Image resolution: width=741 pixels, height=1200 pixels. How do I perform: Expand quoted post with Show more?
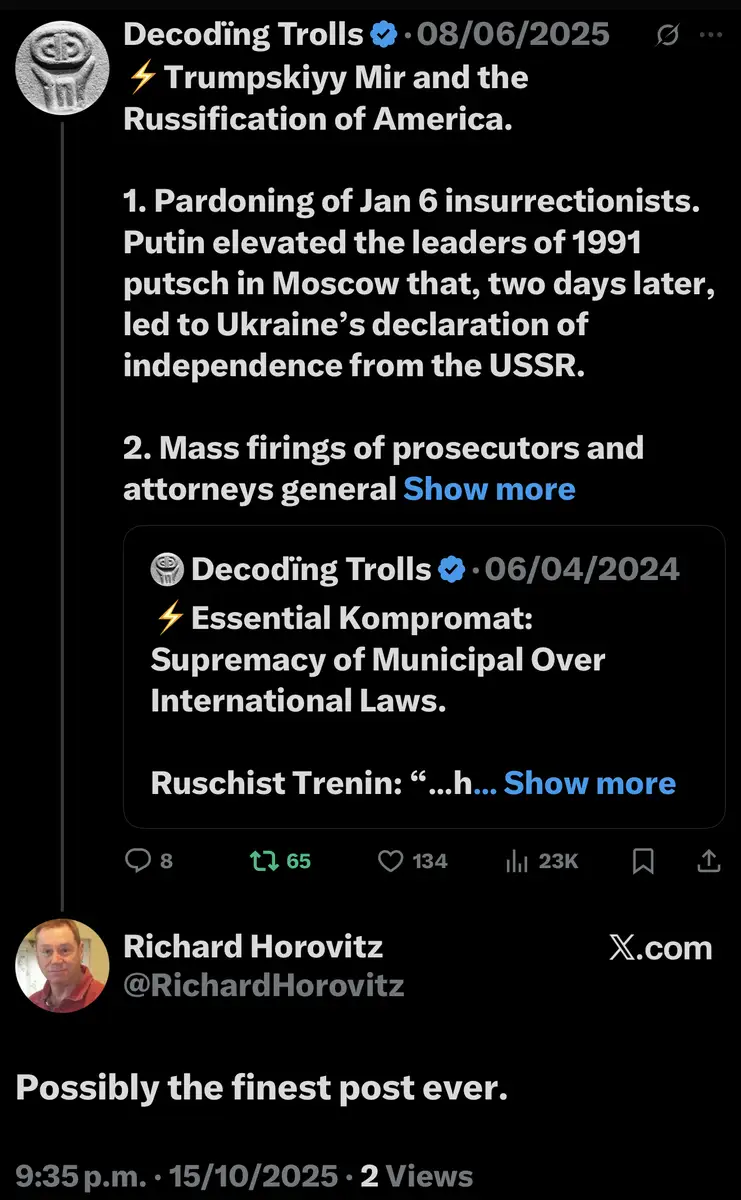pos(589,783)
